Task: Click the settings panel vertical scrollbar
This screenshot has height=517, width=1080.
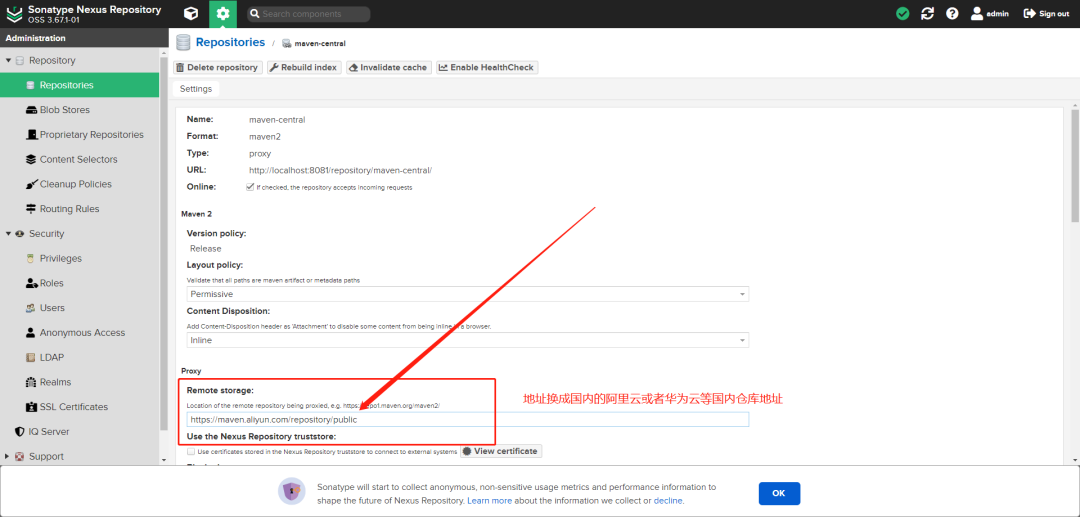Action: pos(1074,165)
